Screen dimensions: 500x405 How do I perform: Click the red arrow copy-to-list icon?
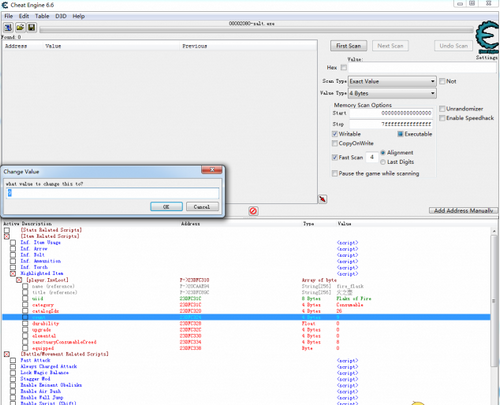pos(322,199)
